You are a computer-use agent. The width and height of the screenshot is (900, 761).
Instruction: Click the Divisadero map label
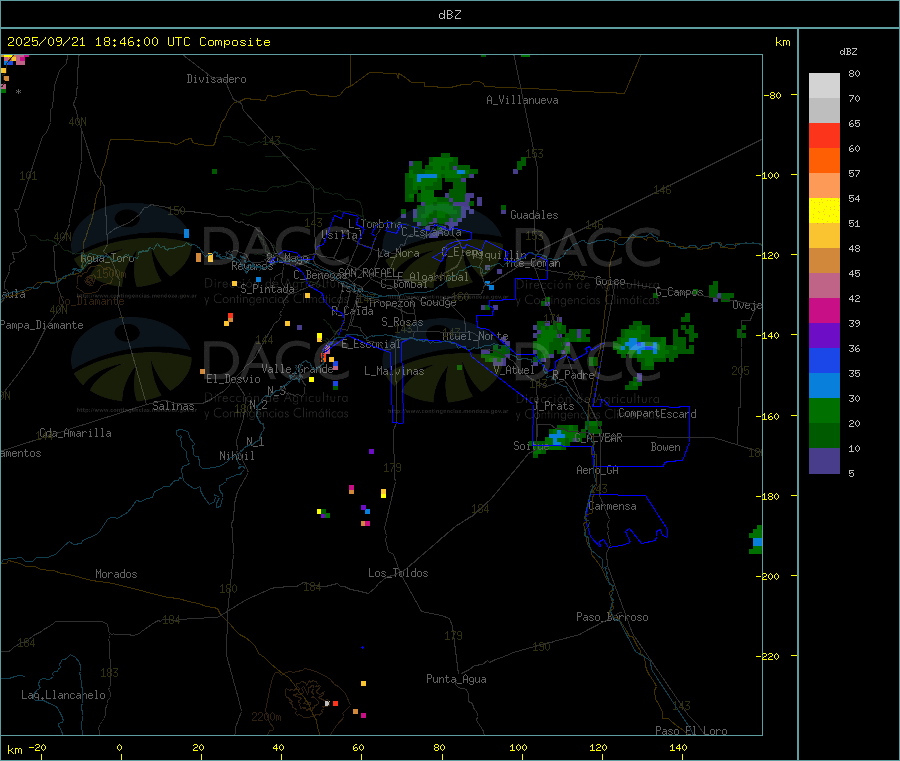(x=216, y=79)
